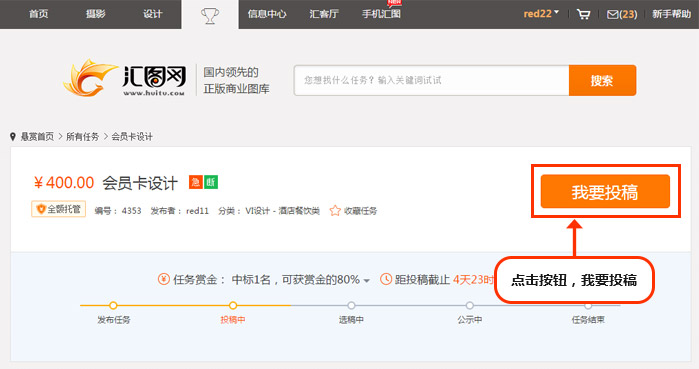Viewport: 699px width, 369px height.
Task: Open the trophy tab in top navigation
Action: 210,15
